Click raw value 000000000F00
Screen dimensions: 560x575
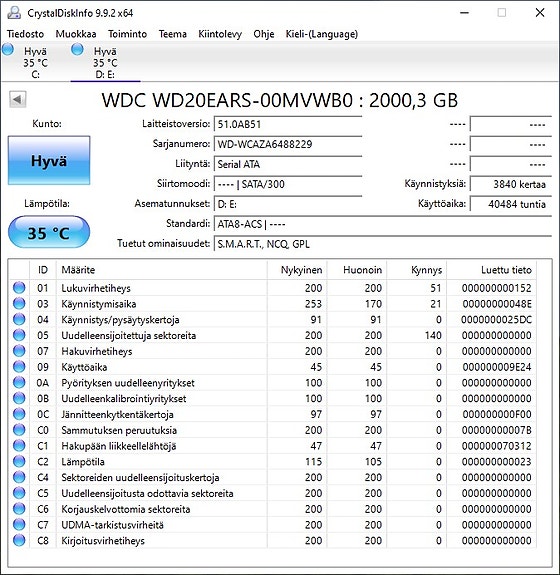497,414
